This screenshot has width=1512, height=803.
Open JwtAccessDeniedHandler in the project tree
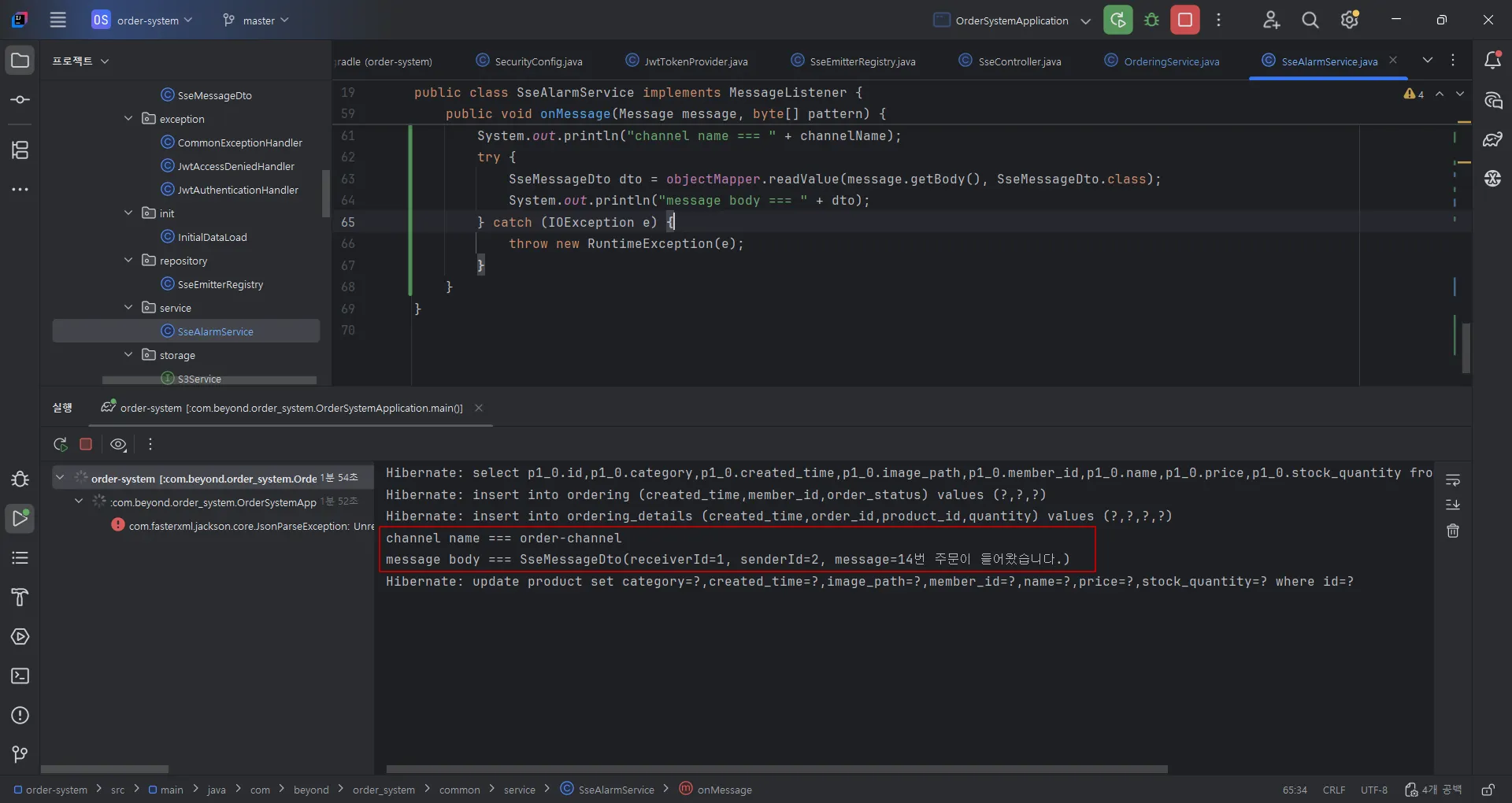coord(228,166)
